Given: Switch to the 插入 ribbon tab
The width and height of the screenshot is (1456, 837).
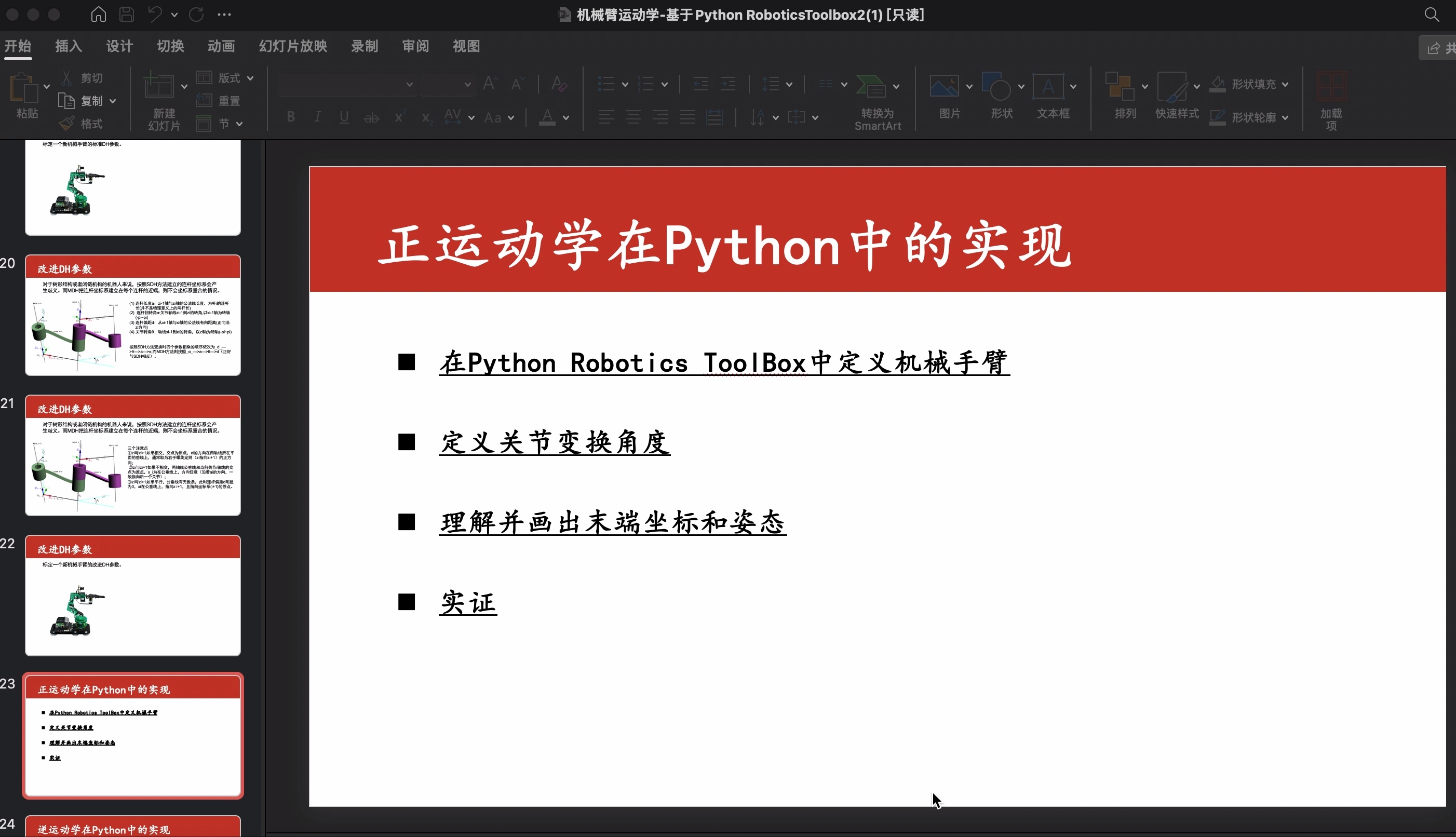Looking at the screenshot, I should 68,46.
